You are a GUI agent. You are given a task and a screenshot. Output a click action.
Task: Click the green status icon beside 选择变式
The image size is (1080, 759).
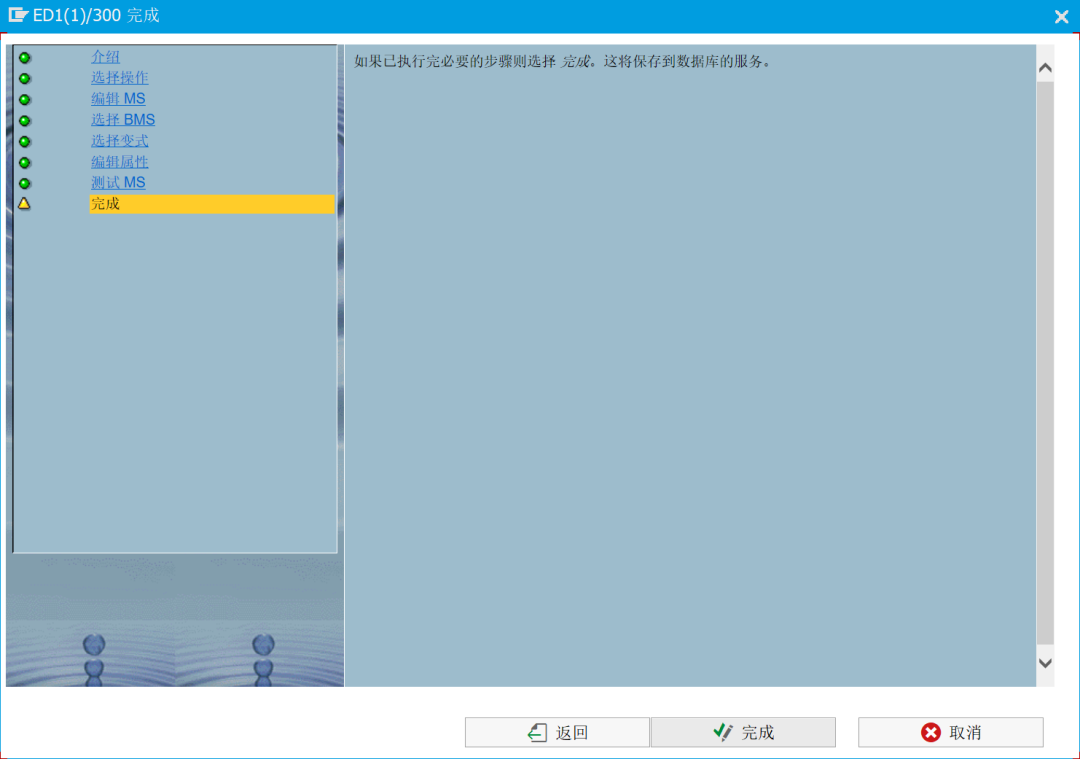tap(25, 142)
